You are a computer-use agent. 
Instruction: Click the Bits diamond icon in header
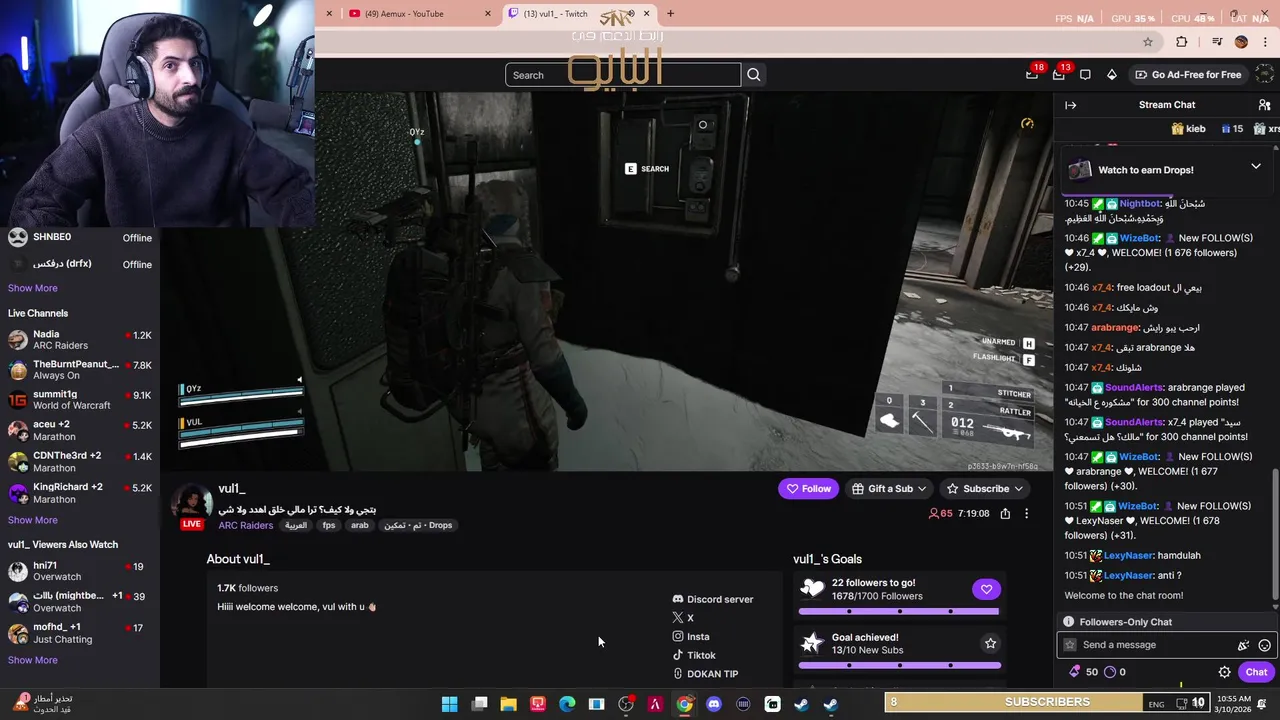pyautogui.click(x=1111, y=75)
